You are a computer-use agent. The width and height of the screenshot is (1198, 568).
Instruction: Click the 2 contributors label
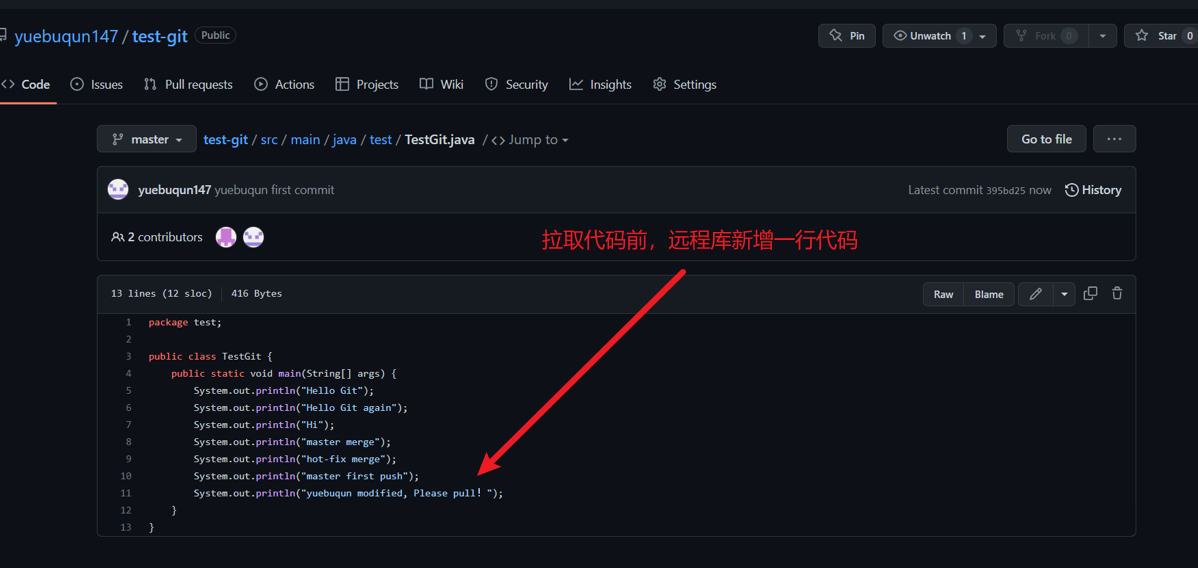(157, 237)
